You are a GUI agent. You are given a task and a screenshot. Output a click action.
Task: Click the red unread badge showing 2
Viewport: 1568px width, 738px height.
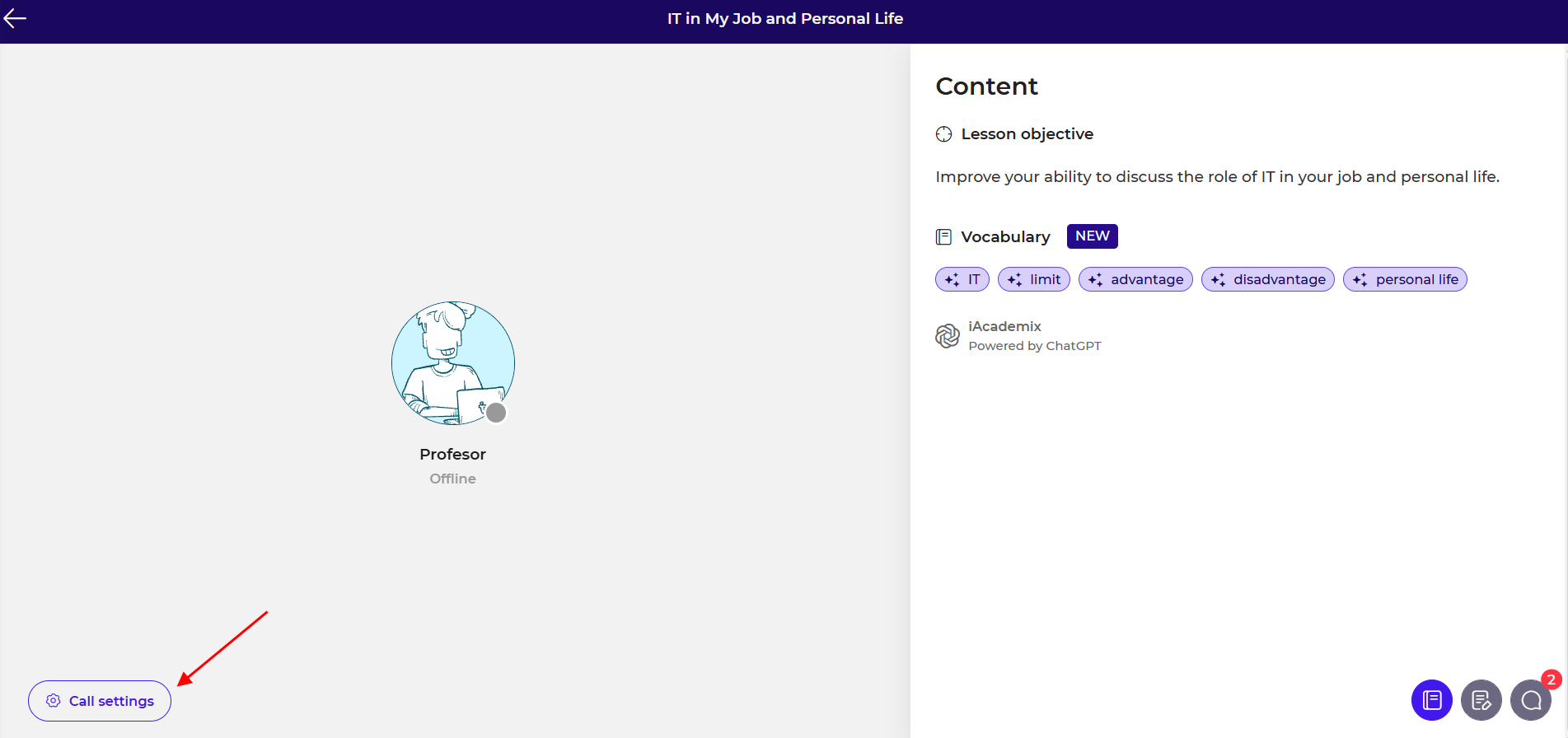click(1551, 680)
